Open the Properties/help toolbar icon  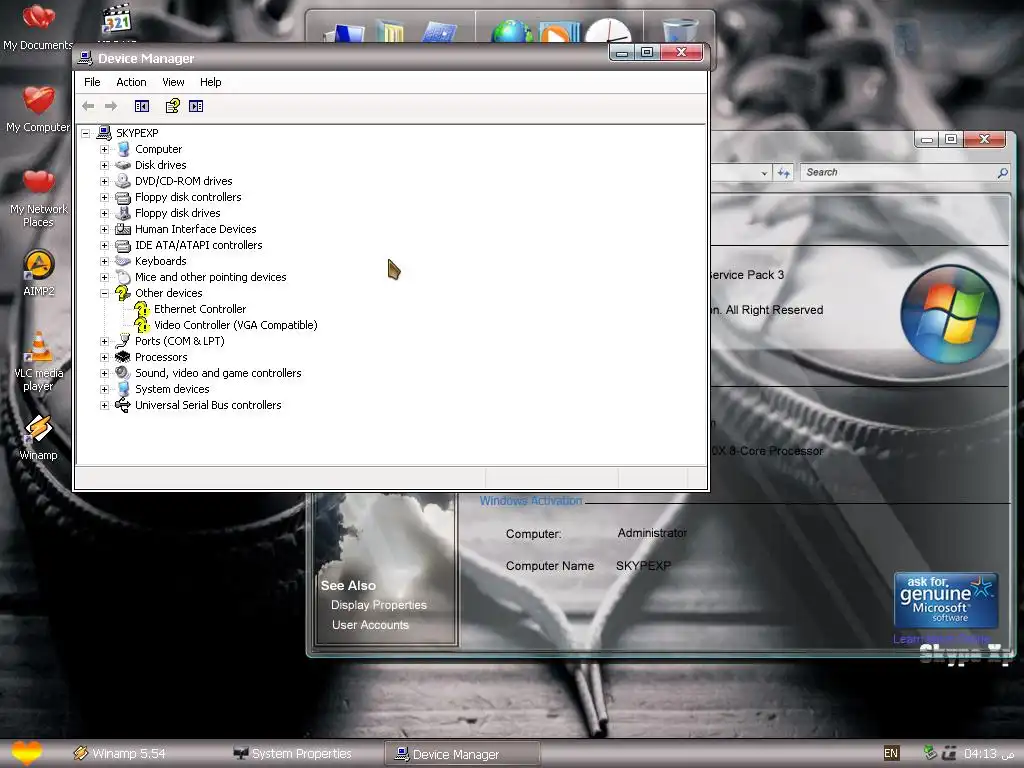(172, 106)
